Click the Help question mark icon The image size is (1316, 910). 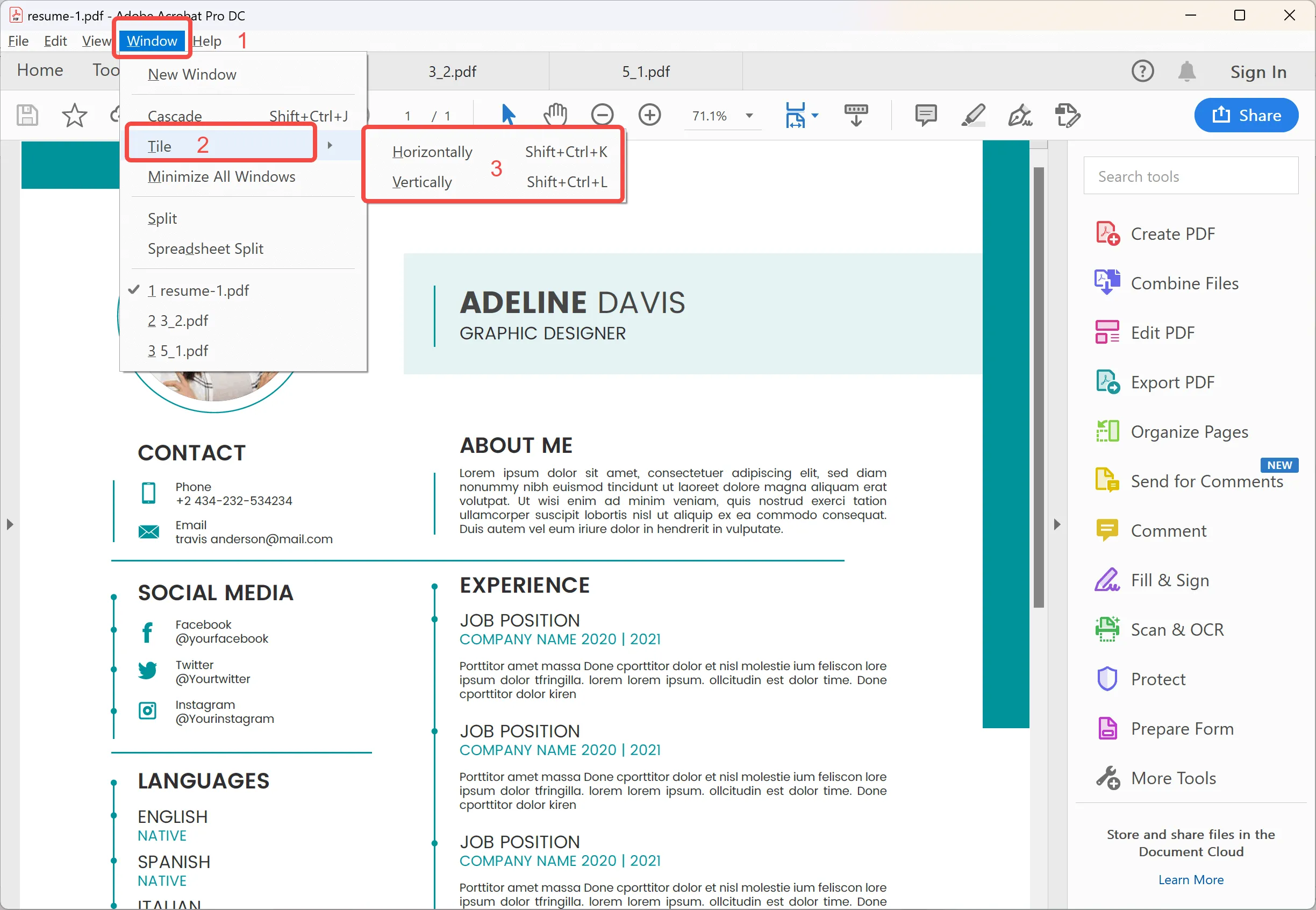[1142, 72]
